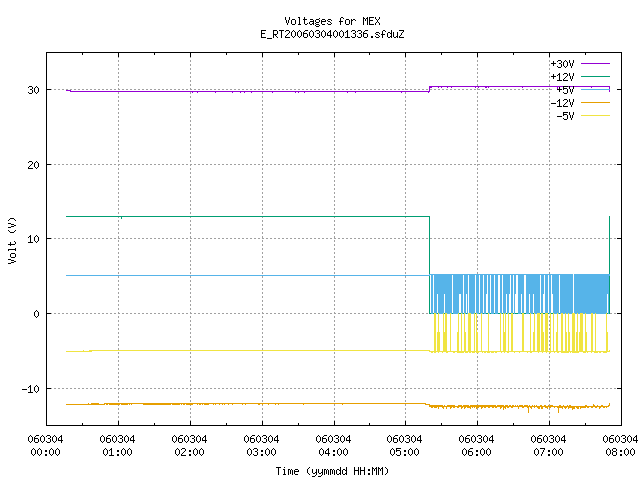This screenshot has height=480, width=640.
Task: Click the x-axis label '060304 05:00'
Action: click(404, 446)
